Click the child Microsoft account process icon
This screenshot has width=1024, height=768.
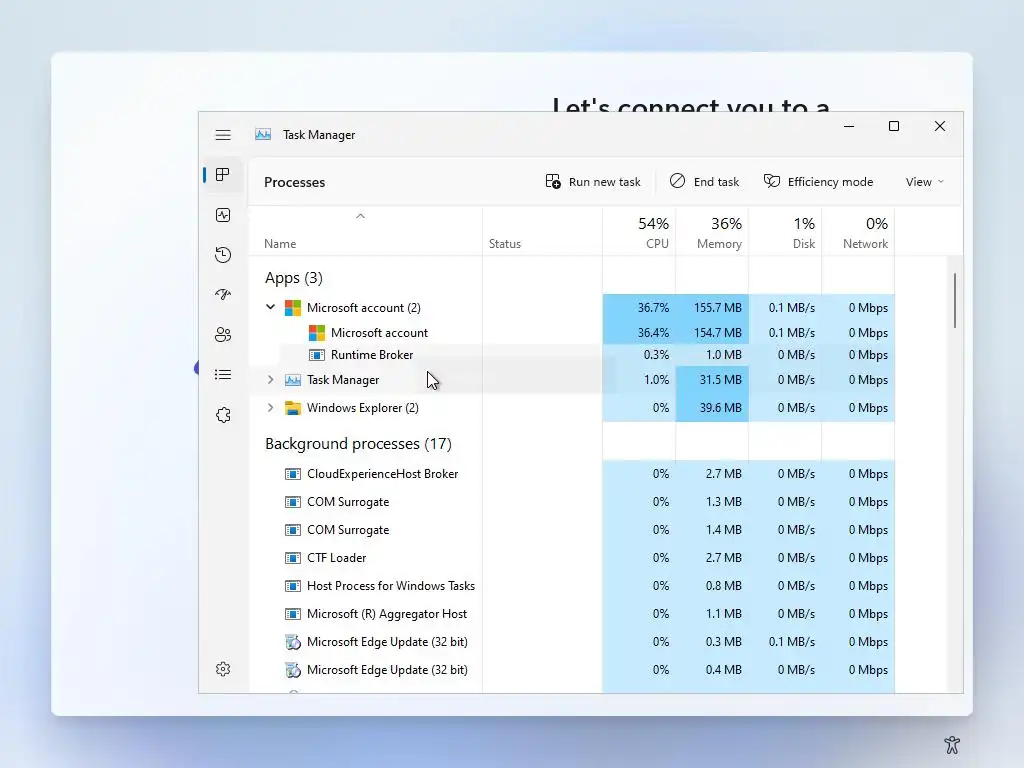pyautogui.click(x=317, y=332)
